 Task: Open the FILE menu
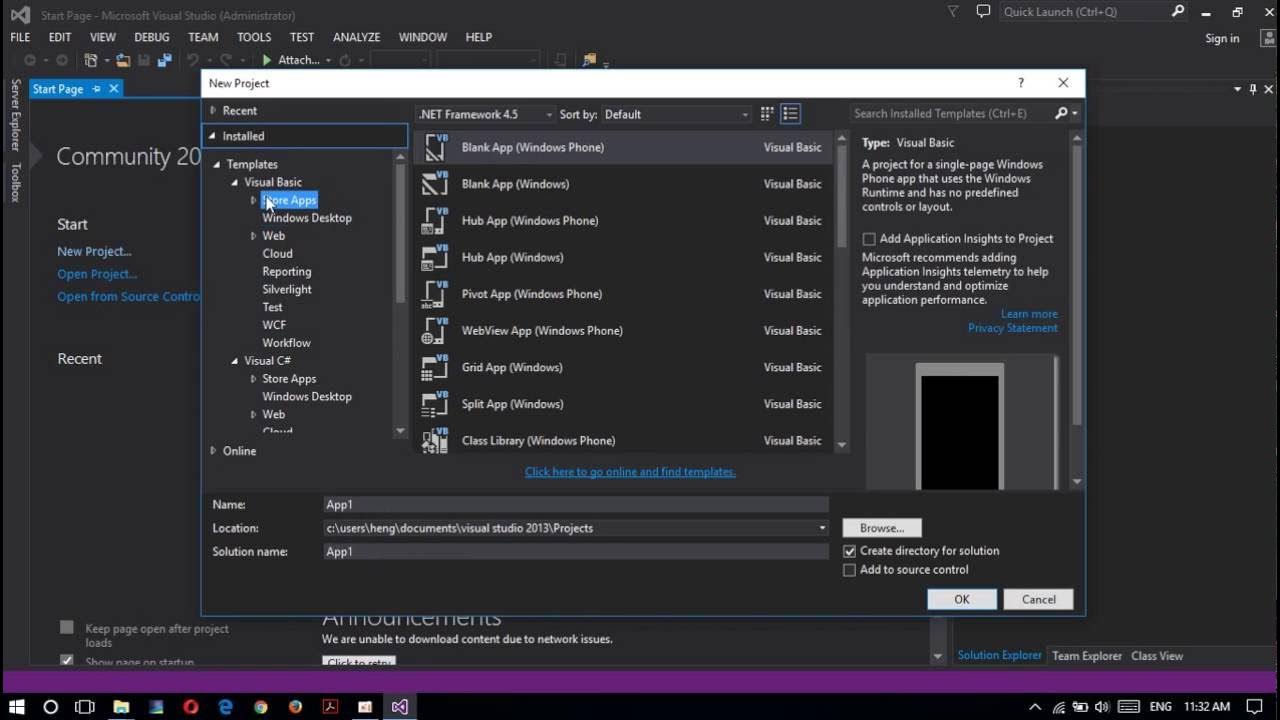coord(20,37)
